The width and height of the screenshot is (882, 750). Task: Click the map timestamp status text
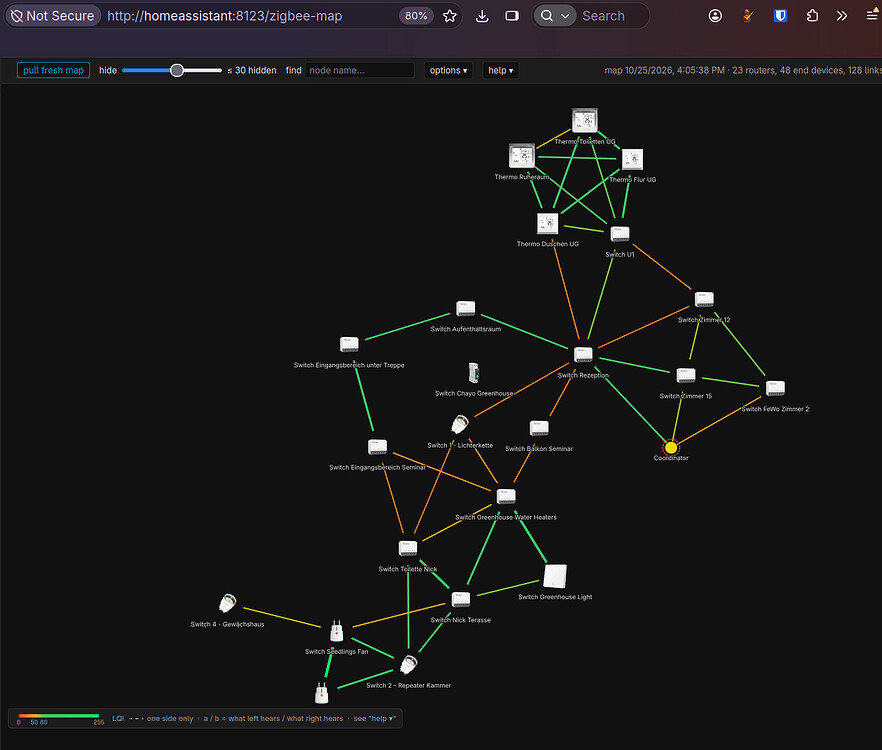pos(742,70)
